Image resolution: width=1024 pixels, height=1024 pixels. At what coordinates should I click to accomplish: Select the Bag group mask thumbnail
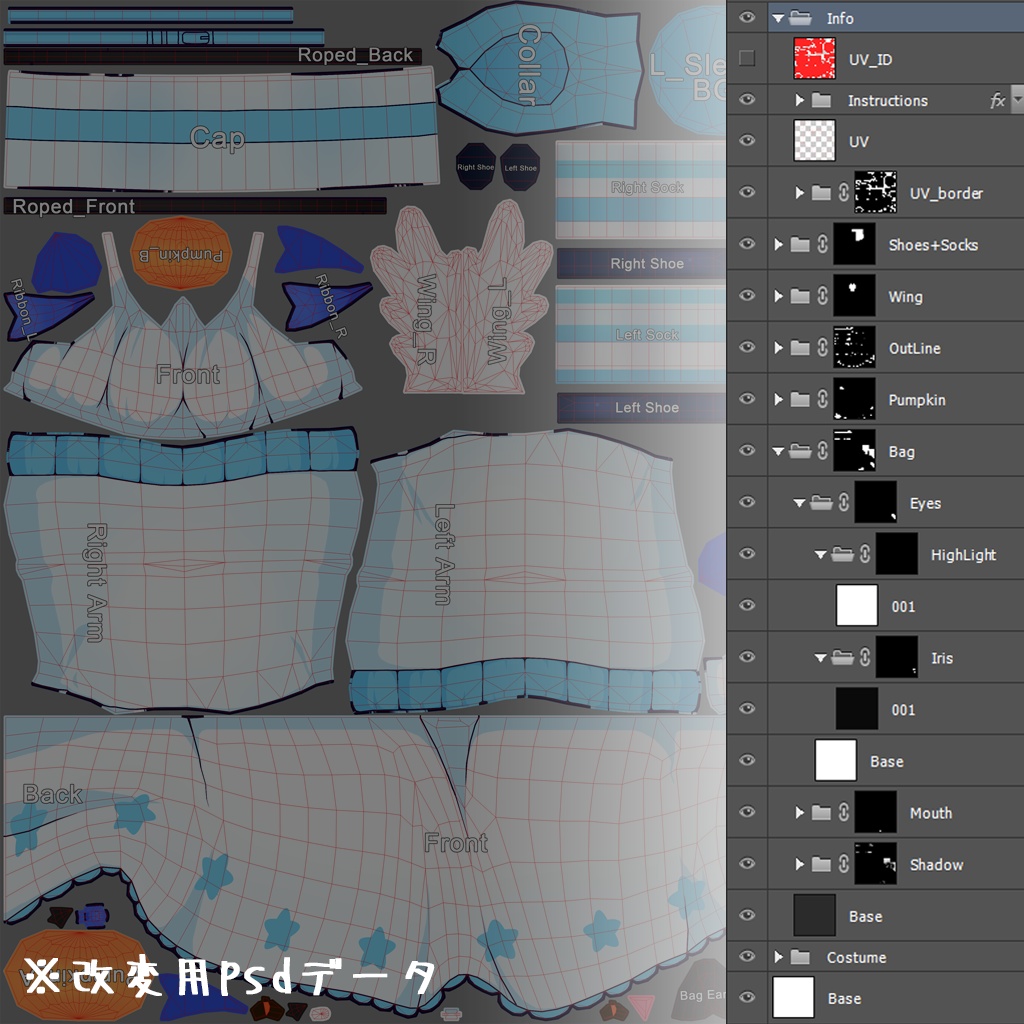tap(855, 450)
